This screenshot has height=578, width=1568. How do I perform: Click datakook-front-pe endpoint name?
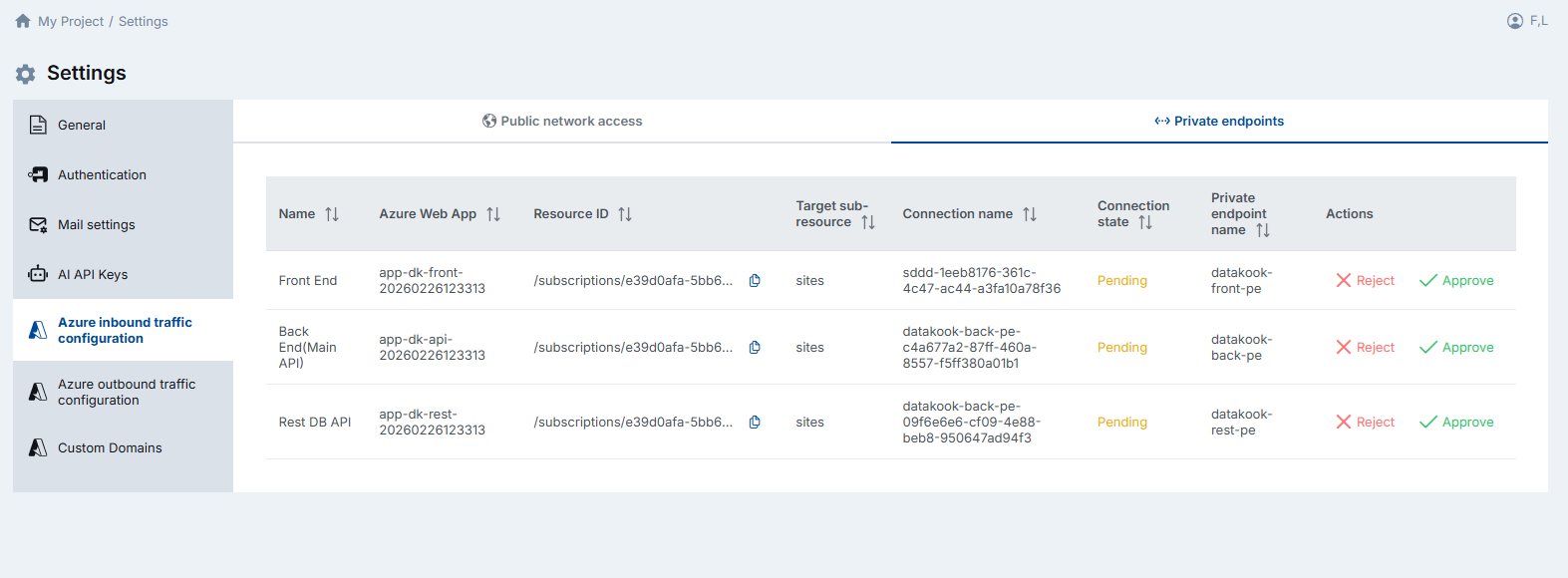point(1242,280)
